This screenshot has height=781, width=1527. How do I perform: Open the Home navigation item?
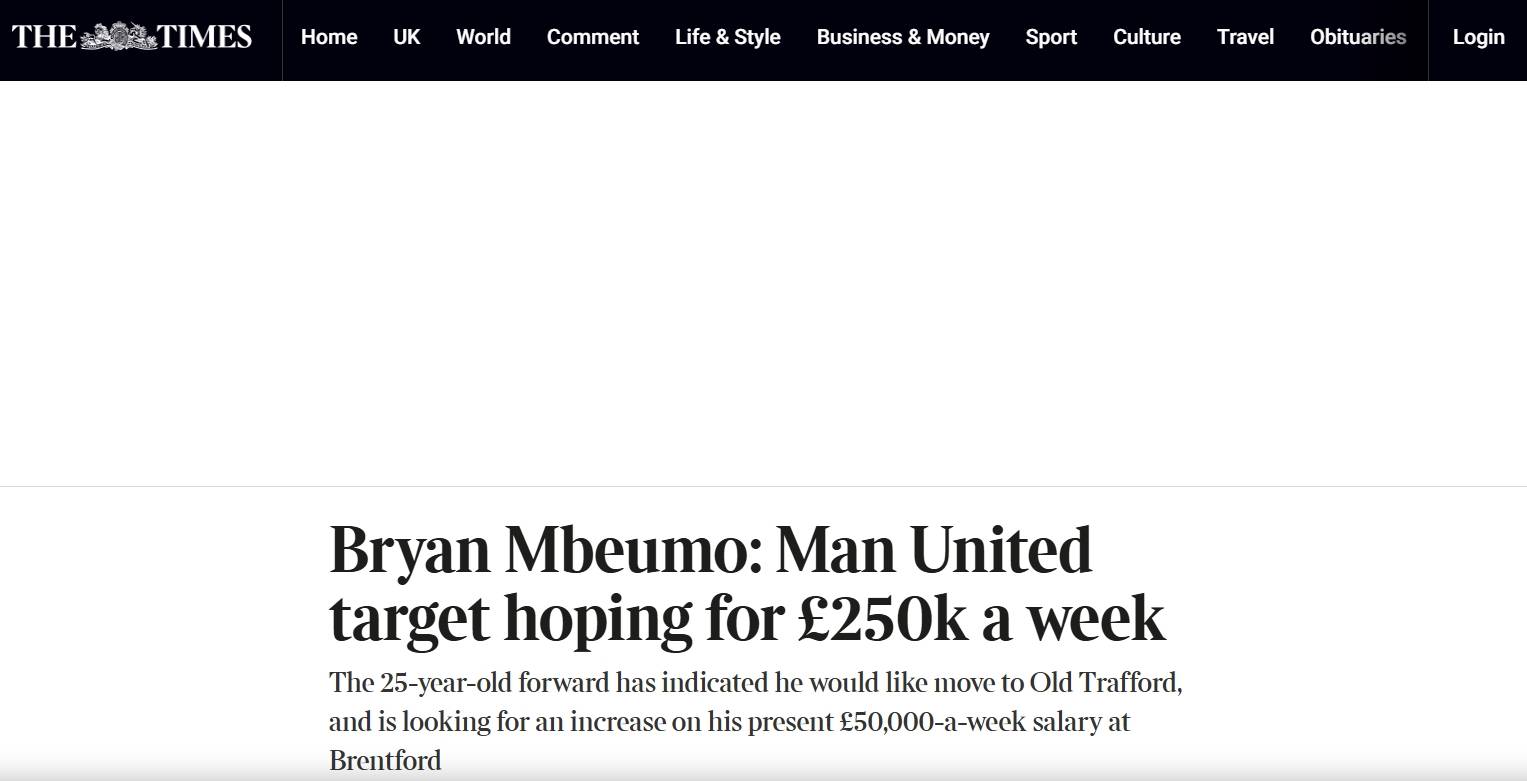(x=329, y=37)
